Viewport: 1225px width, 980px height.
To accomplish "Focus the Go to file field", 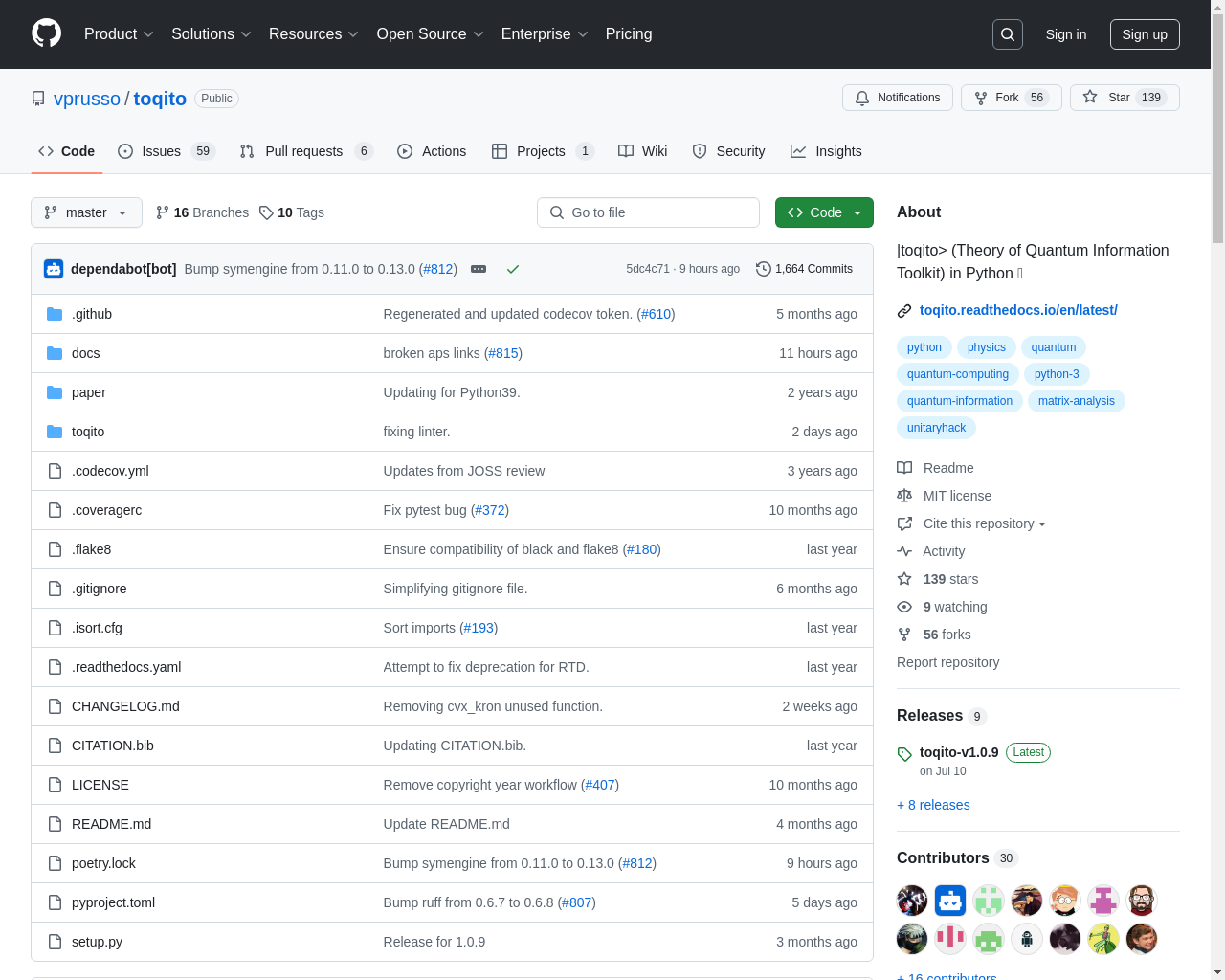I will click(648, 212).
